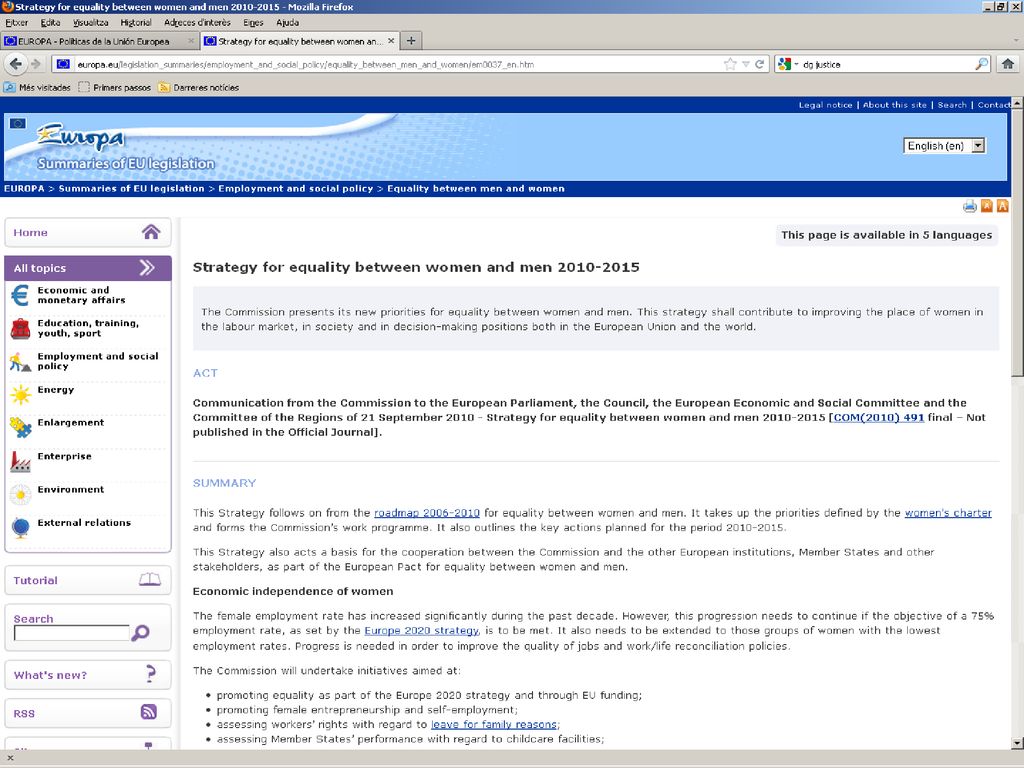Open the Tutorial sidebar button

point(88,580)
